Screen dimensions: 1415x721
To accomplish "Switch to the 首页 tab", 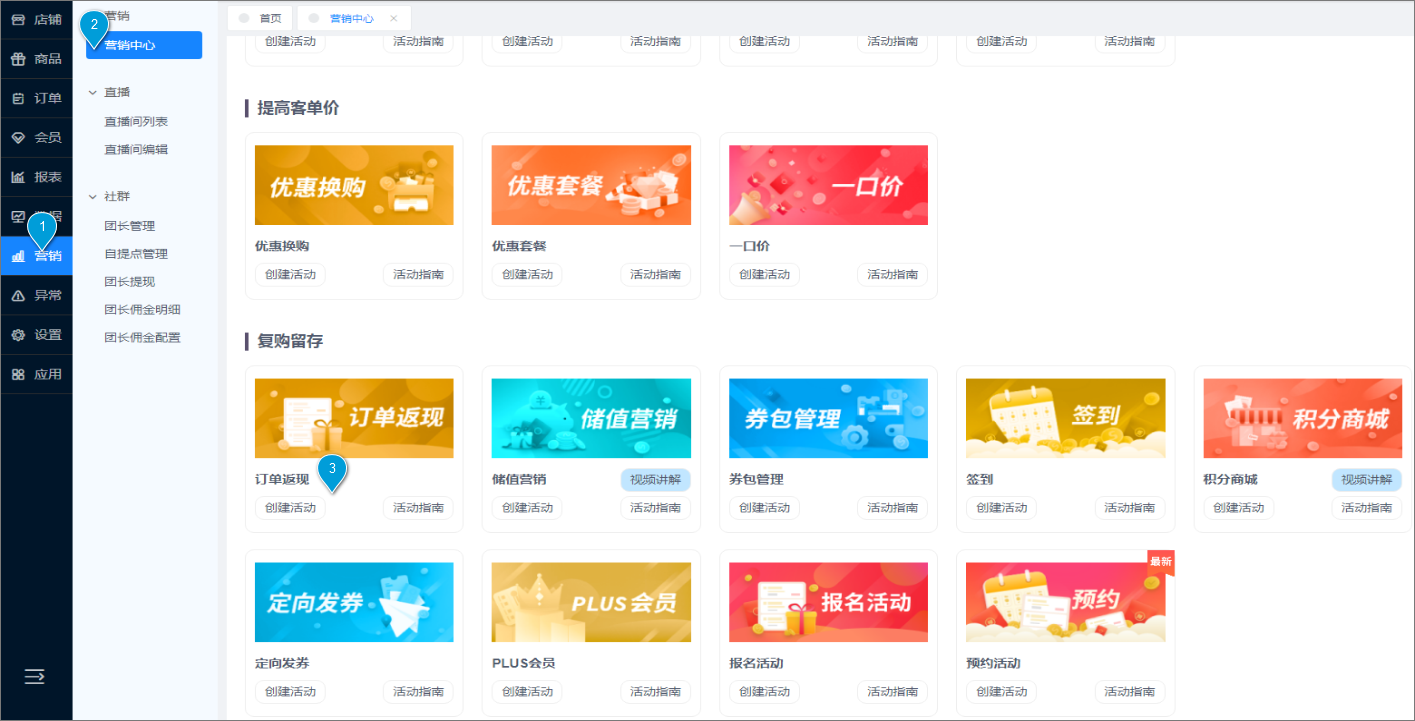I will (262, 18).
